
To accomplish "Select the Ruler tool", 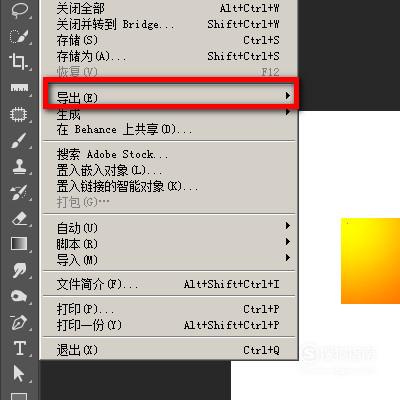I will 19,88.
